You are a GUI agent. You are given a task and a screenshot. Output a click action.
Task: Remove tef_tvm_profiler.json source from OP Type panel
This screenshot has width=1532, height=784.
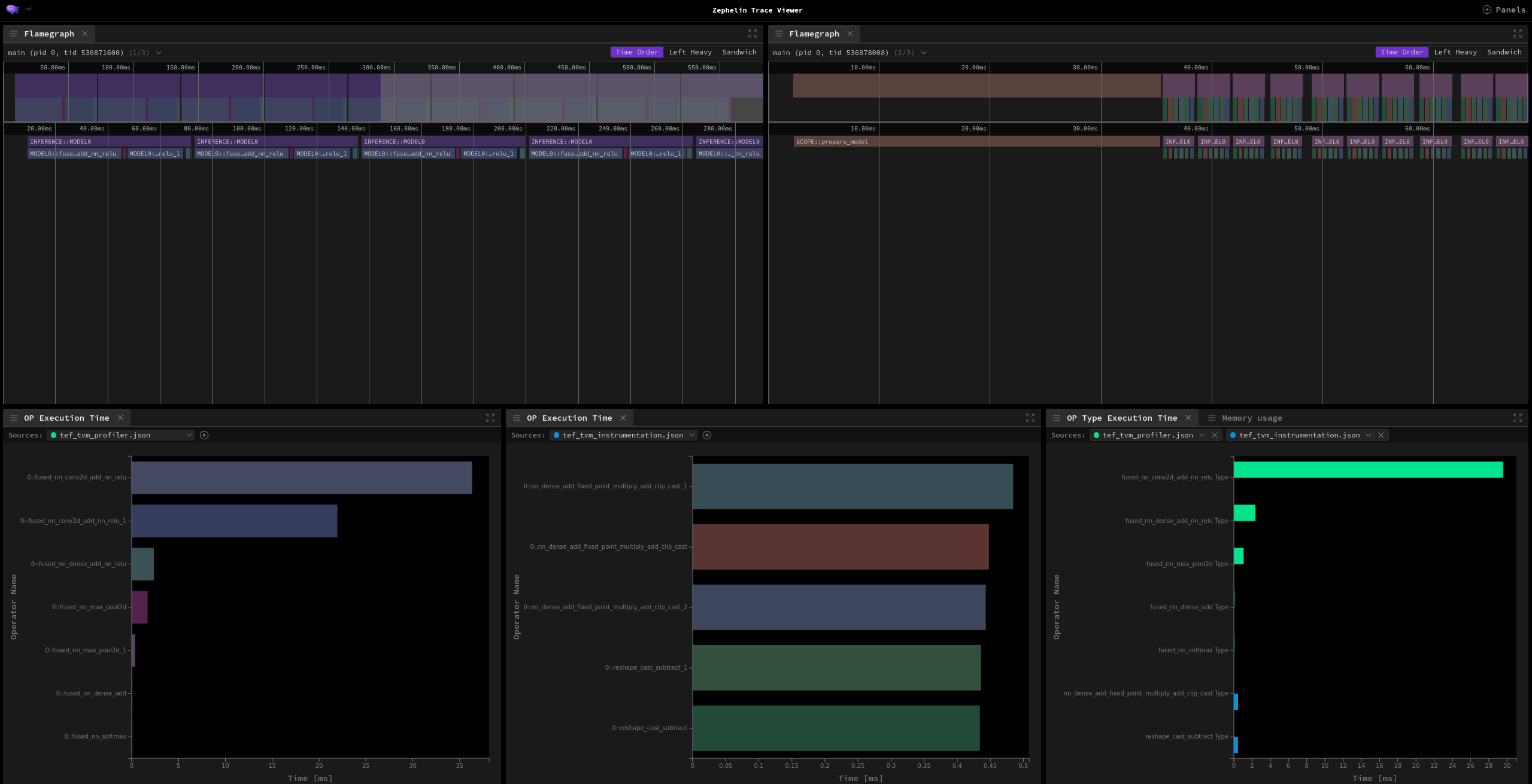pos(1215,435)
